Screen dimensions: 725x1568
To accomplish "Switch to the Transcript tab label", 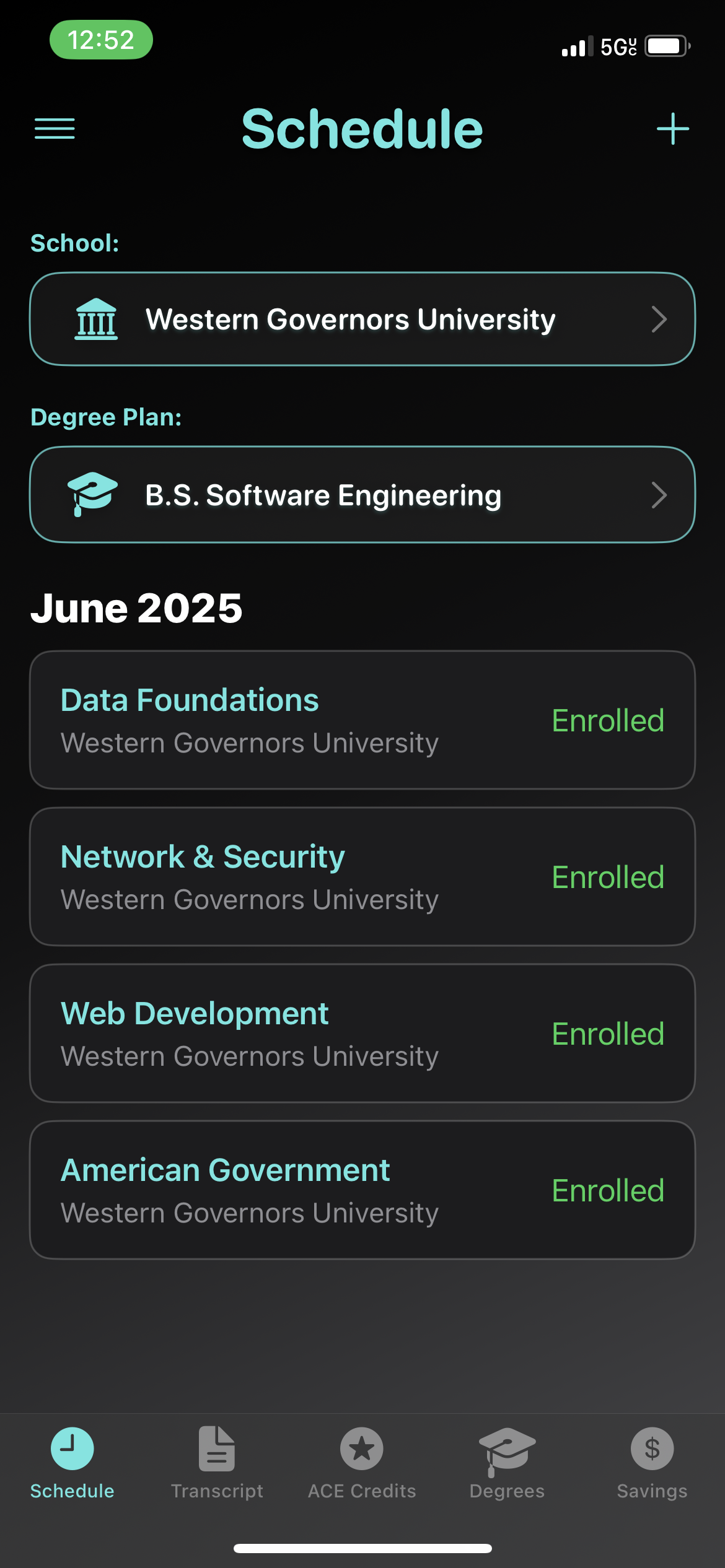I will 217,1491.
